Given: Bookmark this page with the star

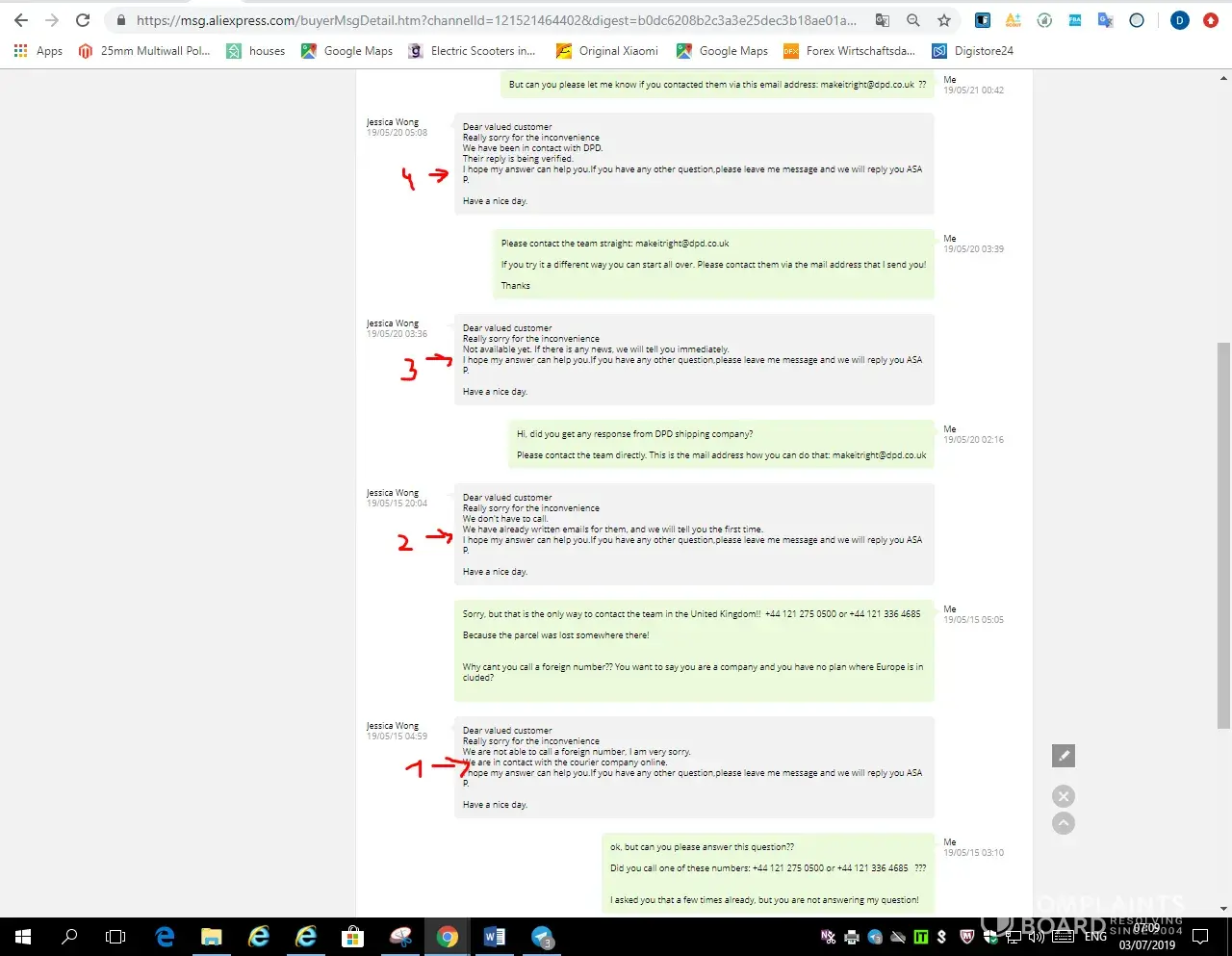Looking at the screenshot, I should point(944,20).
